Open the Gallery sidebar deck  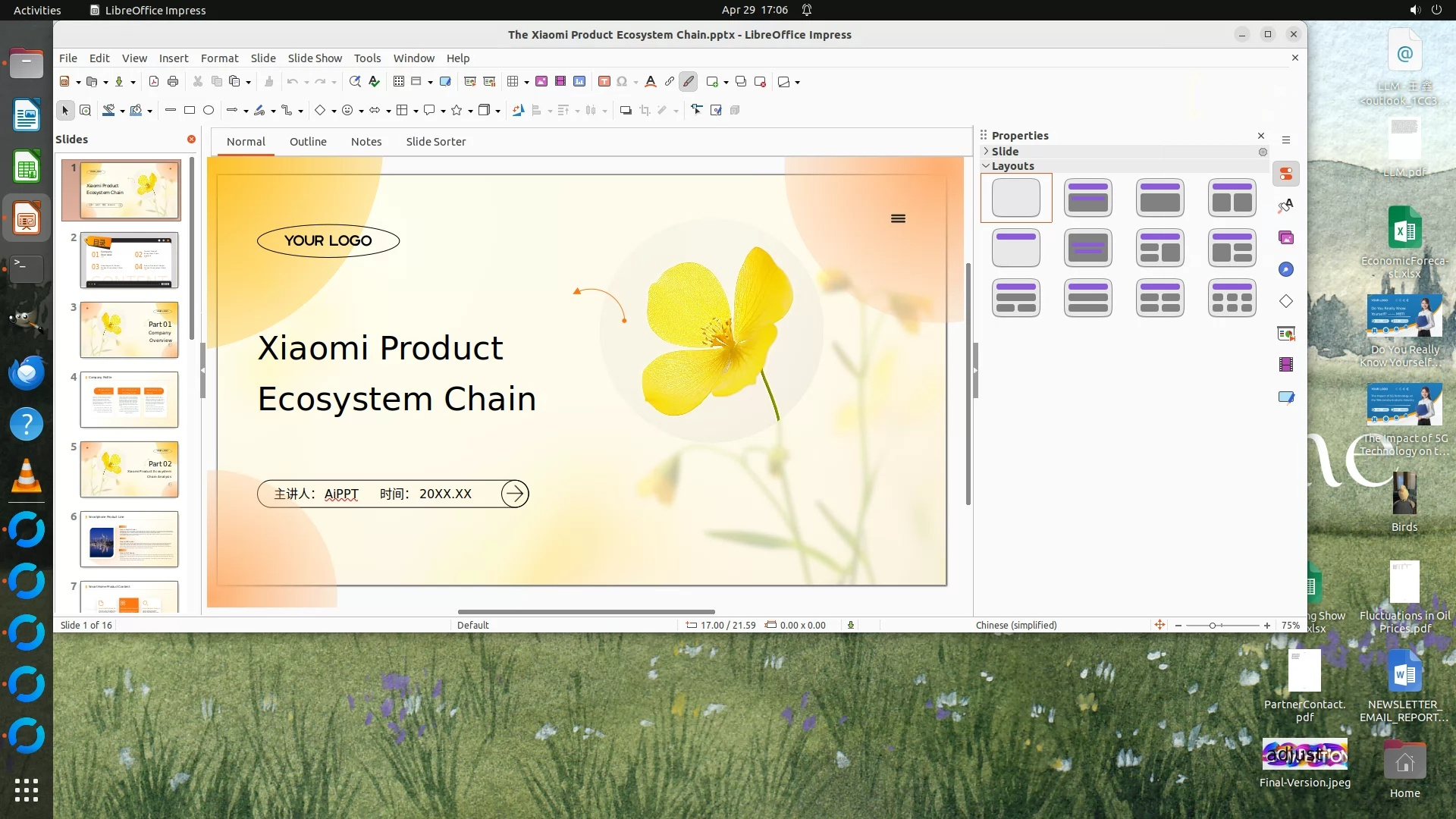1286,238
